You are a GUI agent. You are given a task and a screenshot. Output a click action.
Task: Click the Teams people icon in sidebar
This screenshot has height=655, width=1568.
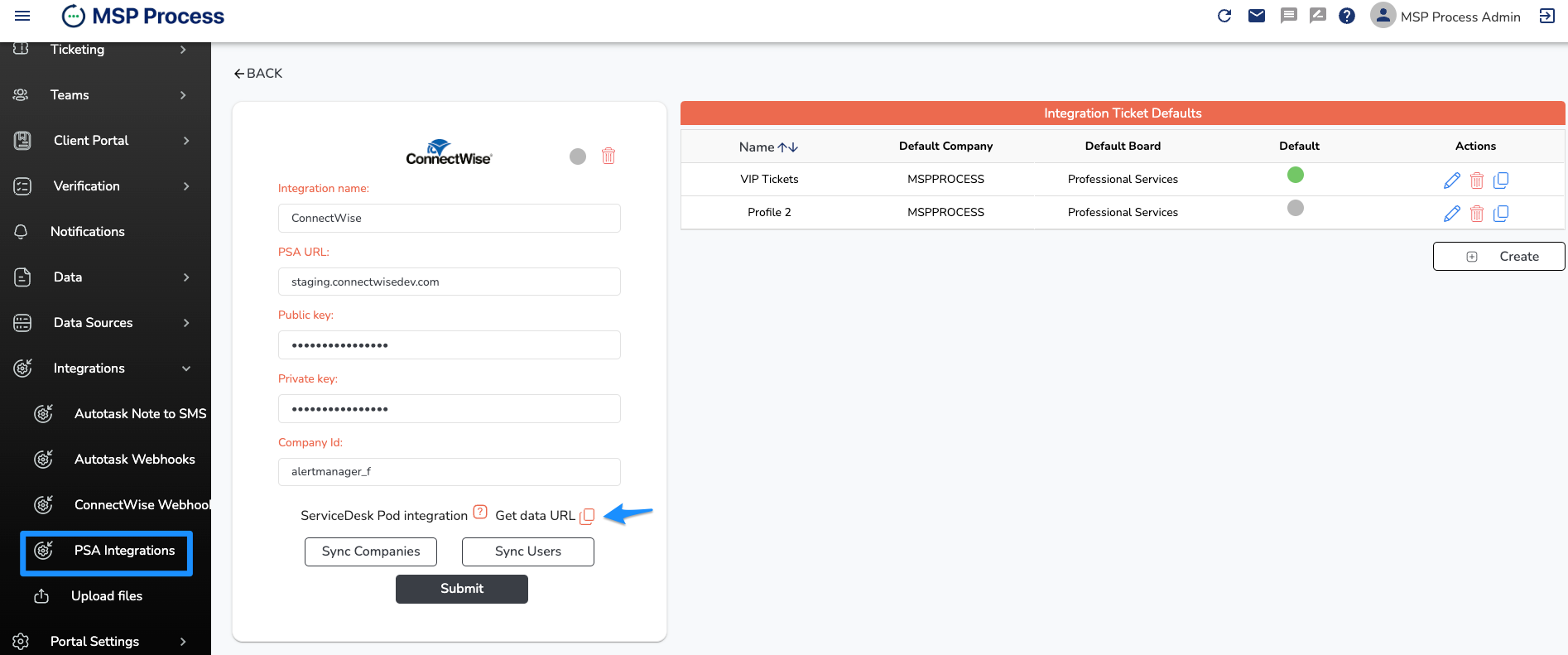pos(21,95)
